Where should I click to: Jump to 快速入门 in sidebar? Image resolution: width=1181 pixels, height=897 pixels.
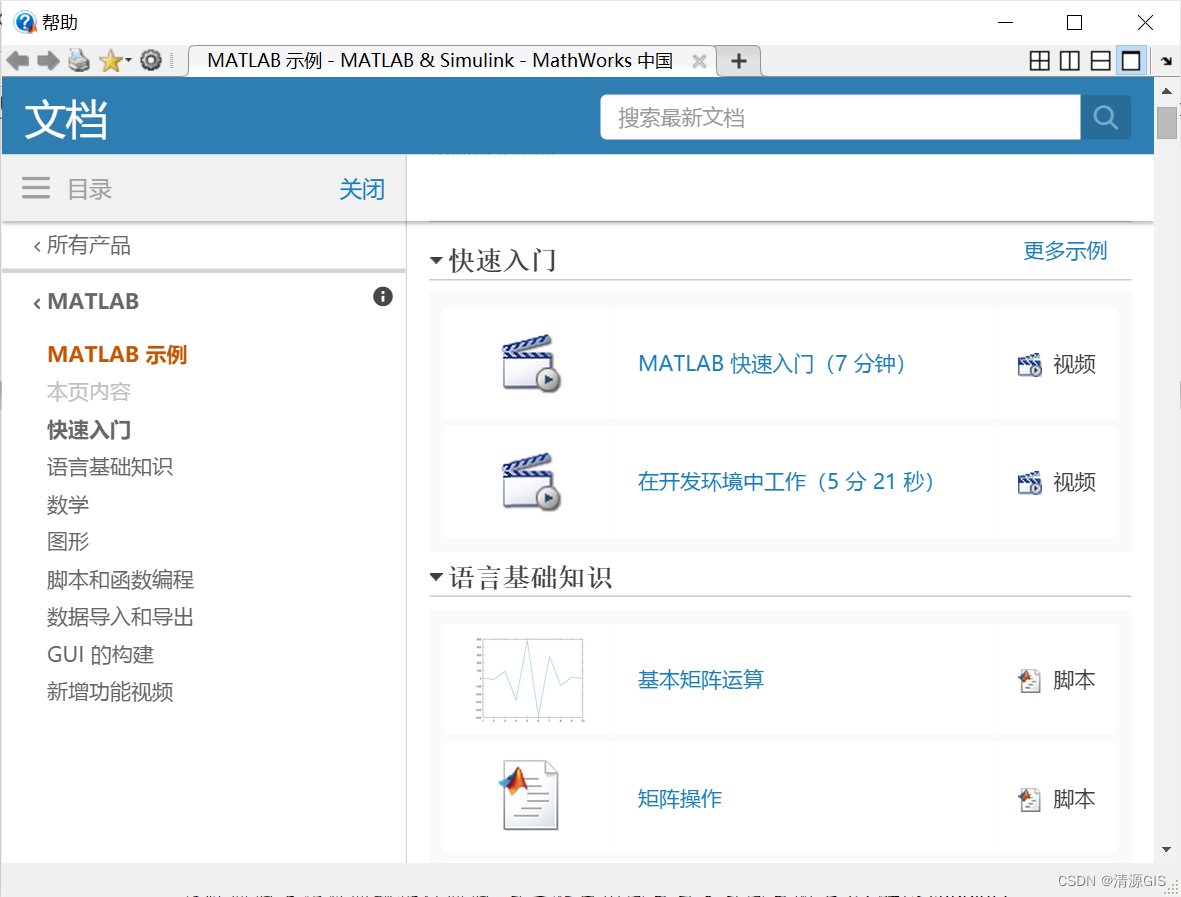point(89,430)
